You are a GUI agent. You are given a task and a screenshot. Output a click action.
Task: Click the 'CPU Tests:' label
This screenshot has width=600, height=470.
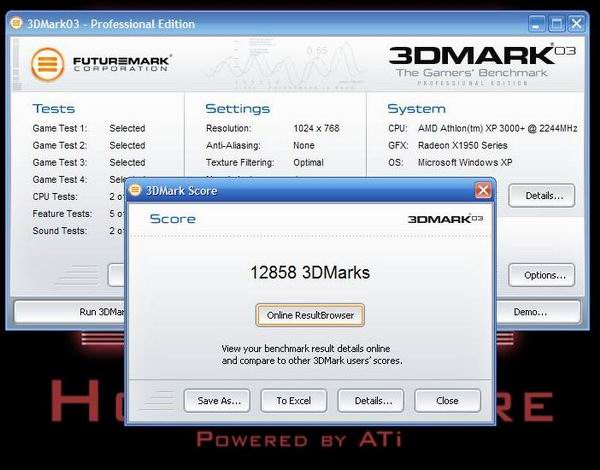(55, 196)
